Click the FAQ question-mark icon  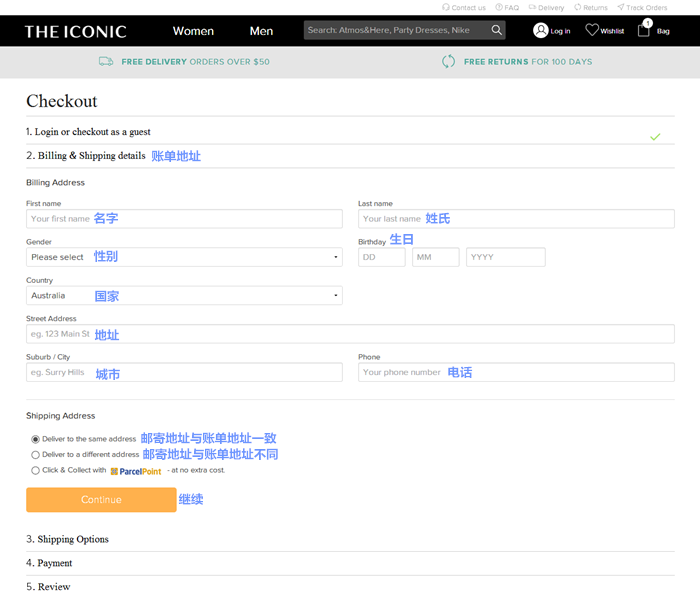pos(499,7)
